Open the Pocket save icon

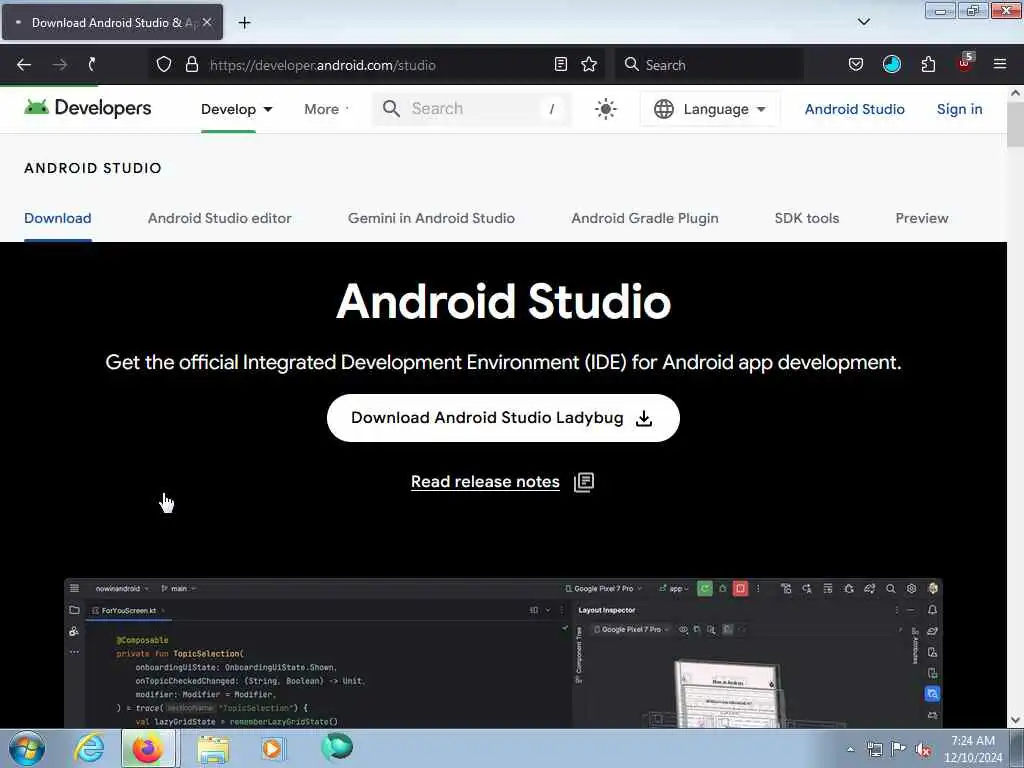point(856,65)
